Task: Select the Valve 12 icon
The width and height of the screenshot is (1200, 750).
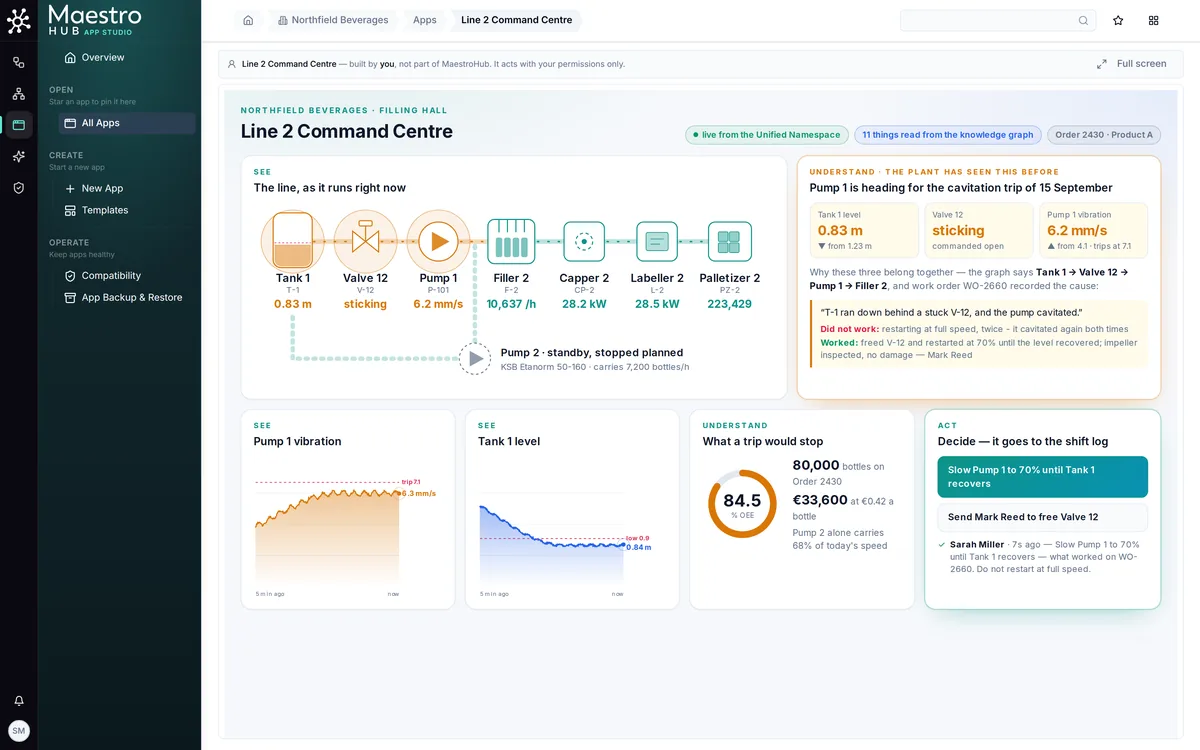Action: (365, 241)
